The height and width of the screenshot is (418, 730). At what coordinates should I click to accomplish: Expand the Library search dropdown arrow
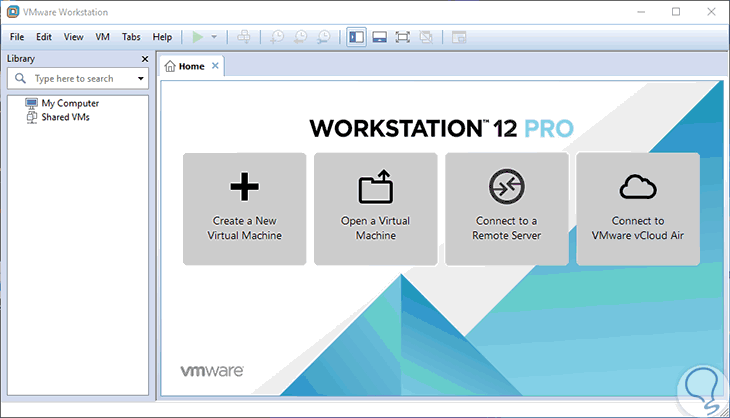point(141,78)
